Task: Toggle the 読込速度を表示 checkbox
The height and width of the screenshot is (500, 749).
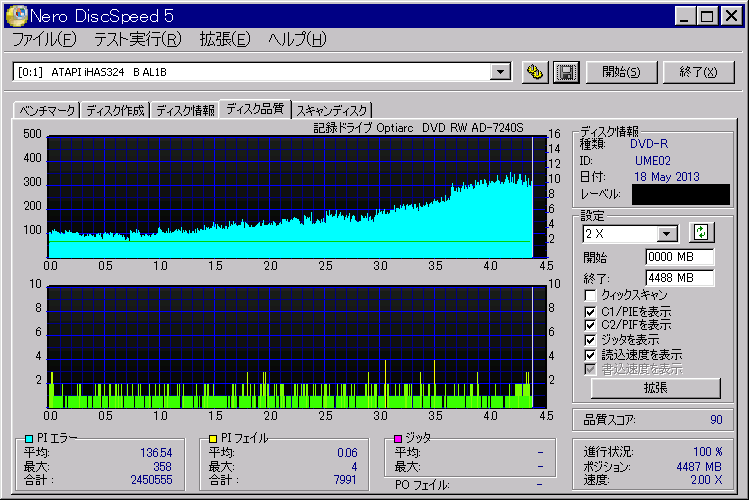Action: (590, 355)
